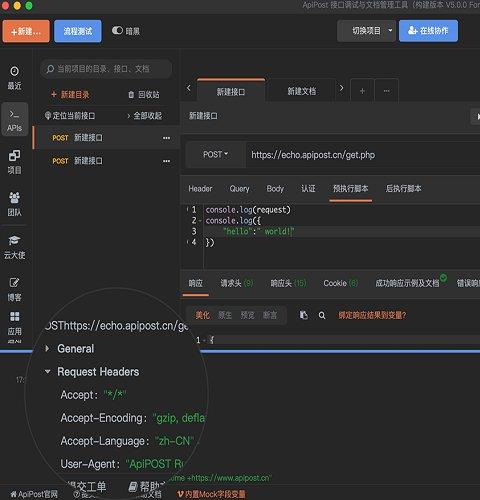
Task: Select second POST 新建接口 in list
Action: tap(107, 161)
